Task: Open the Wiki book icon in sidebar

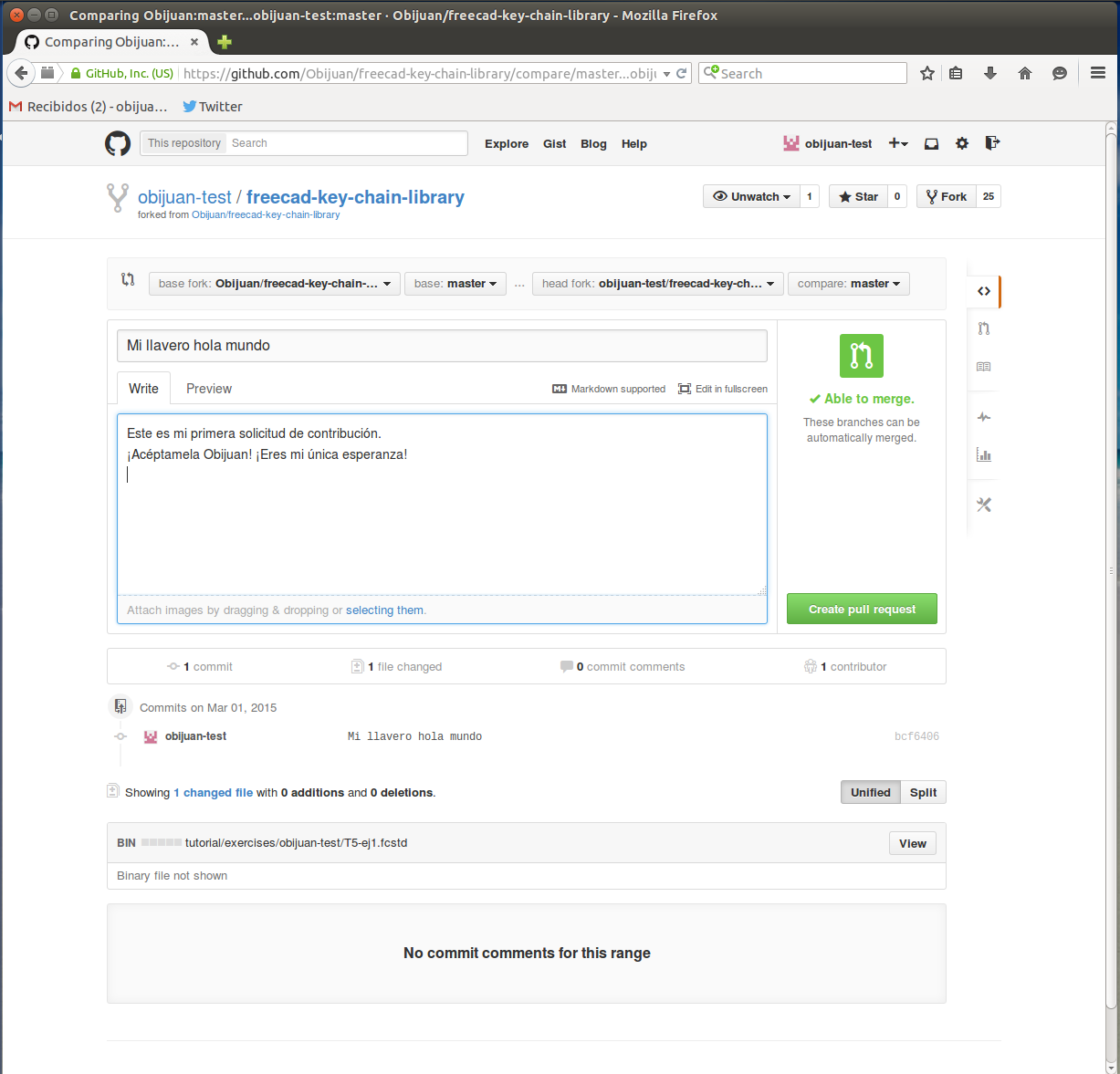Action: 984,367
